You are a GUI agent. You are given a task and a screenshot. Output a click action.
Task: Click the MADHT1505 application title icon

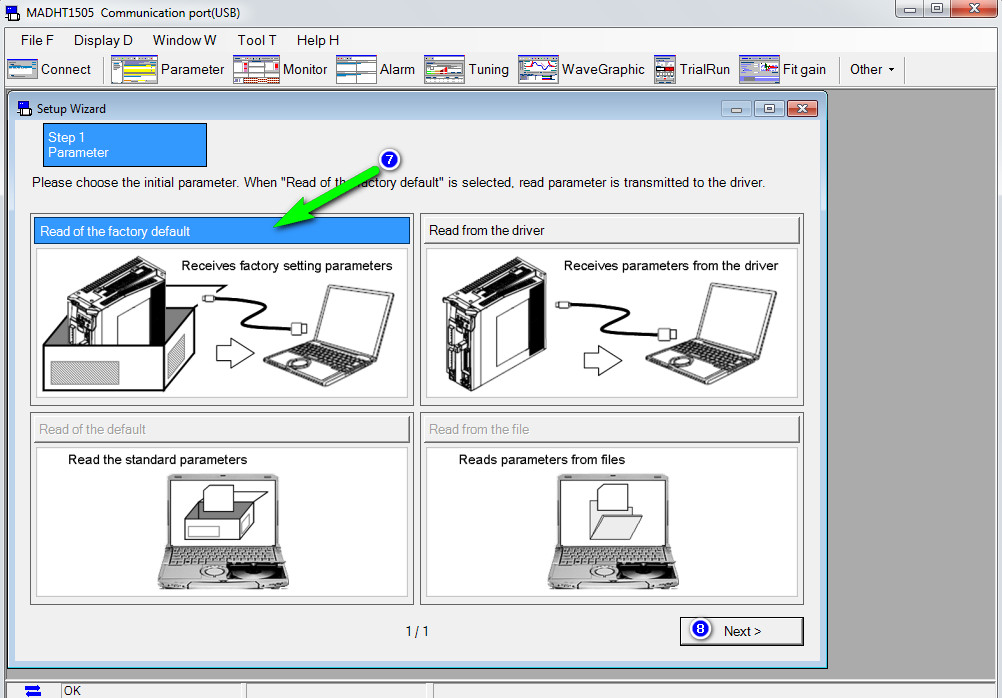click(x=13, y=13)
